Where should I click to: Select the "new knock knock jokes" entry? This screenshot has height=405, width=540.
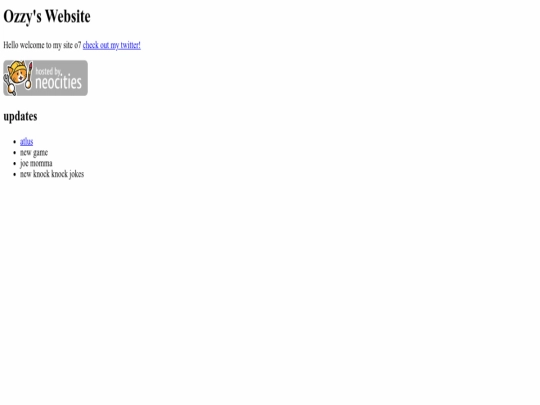pyautogui.click(x=52, y=174)
